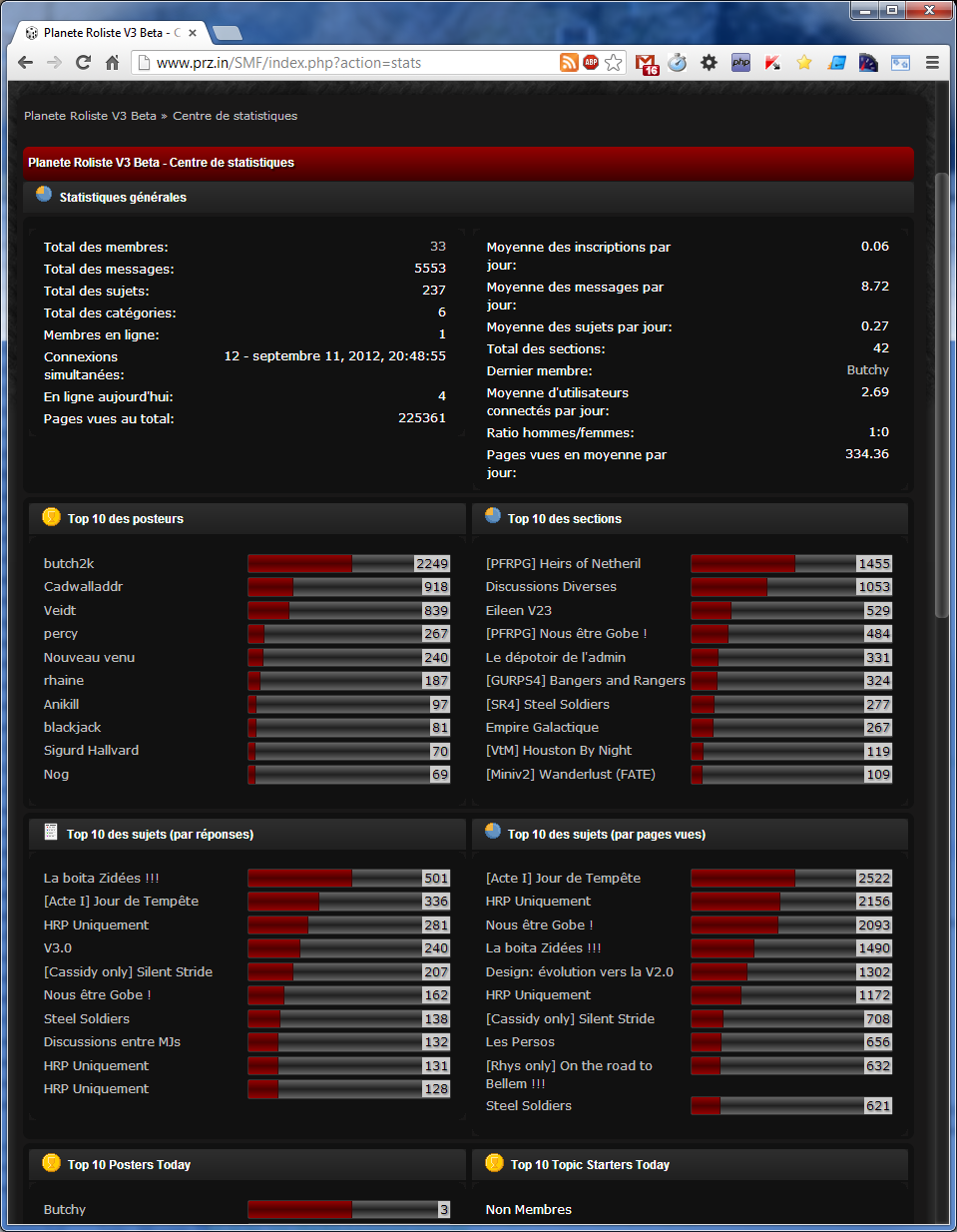This screenshot has width=957, height=1232.
Task: Open the Gmail checker extension
Action: [647, 64]
